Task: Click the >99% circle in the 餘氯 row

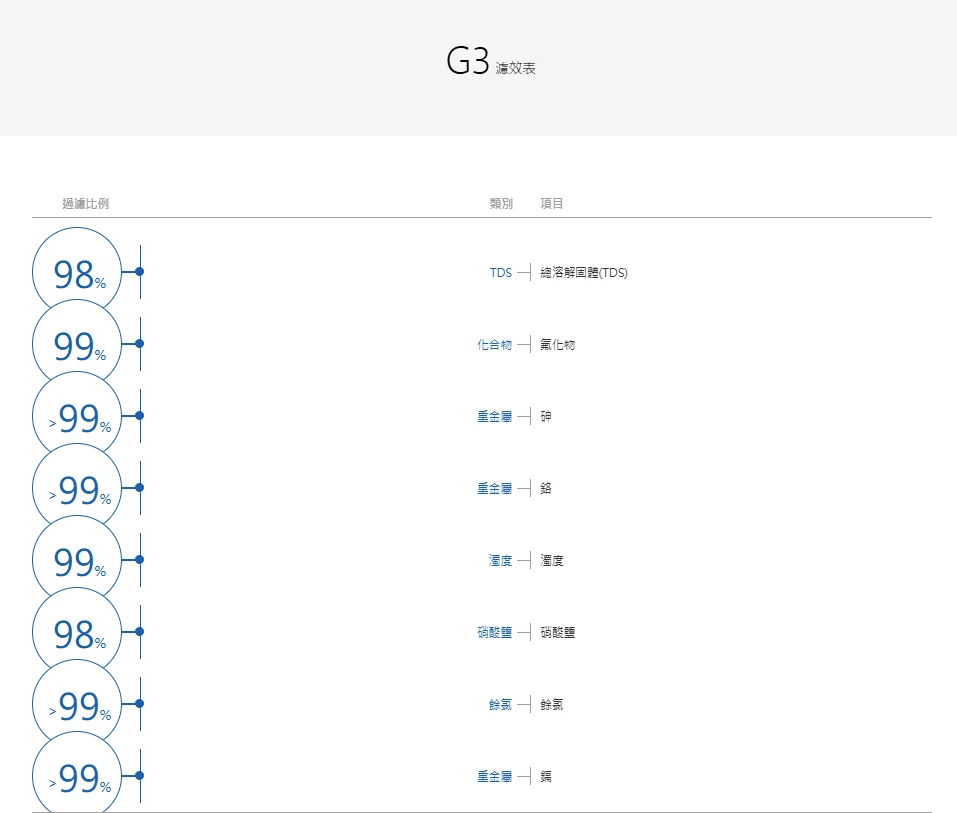Action: click(77, 704)
